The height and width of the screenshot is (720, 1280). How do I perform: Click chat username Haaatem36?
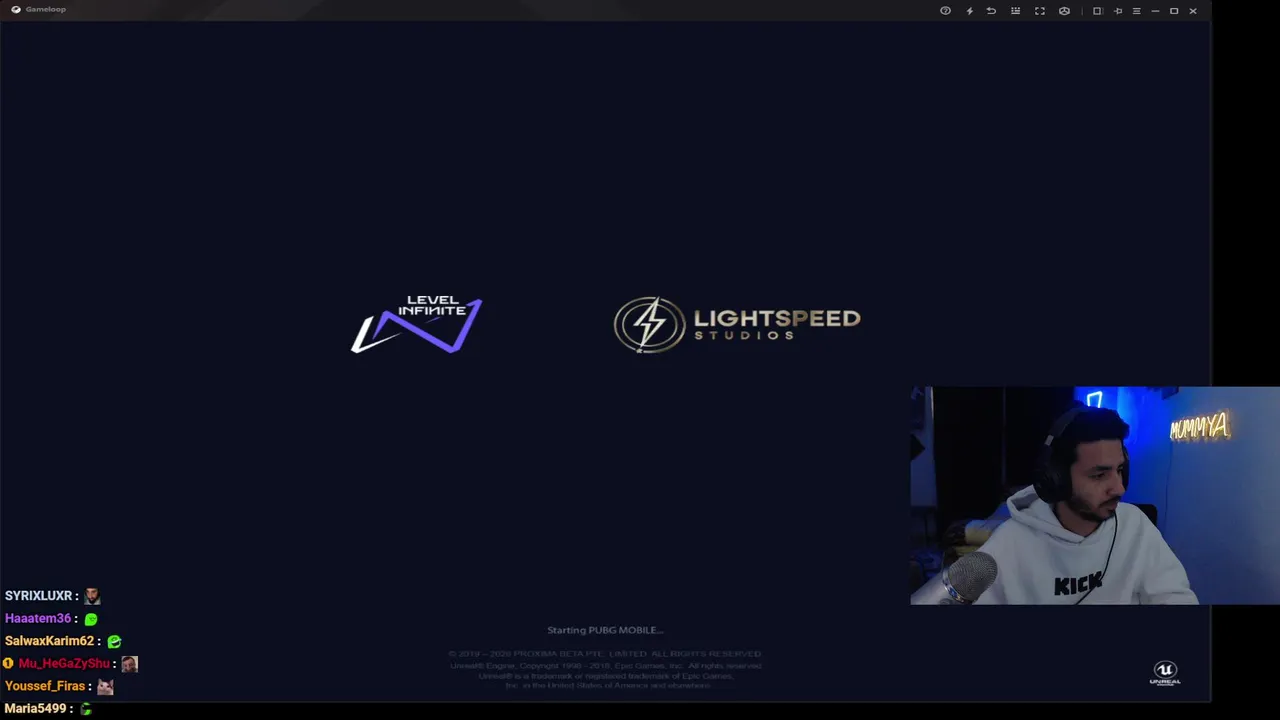[38, 619]
